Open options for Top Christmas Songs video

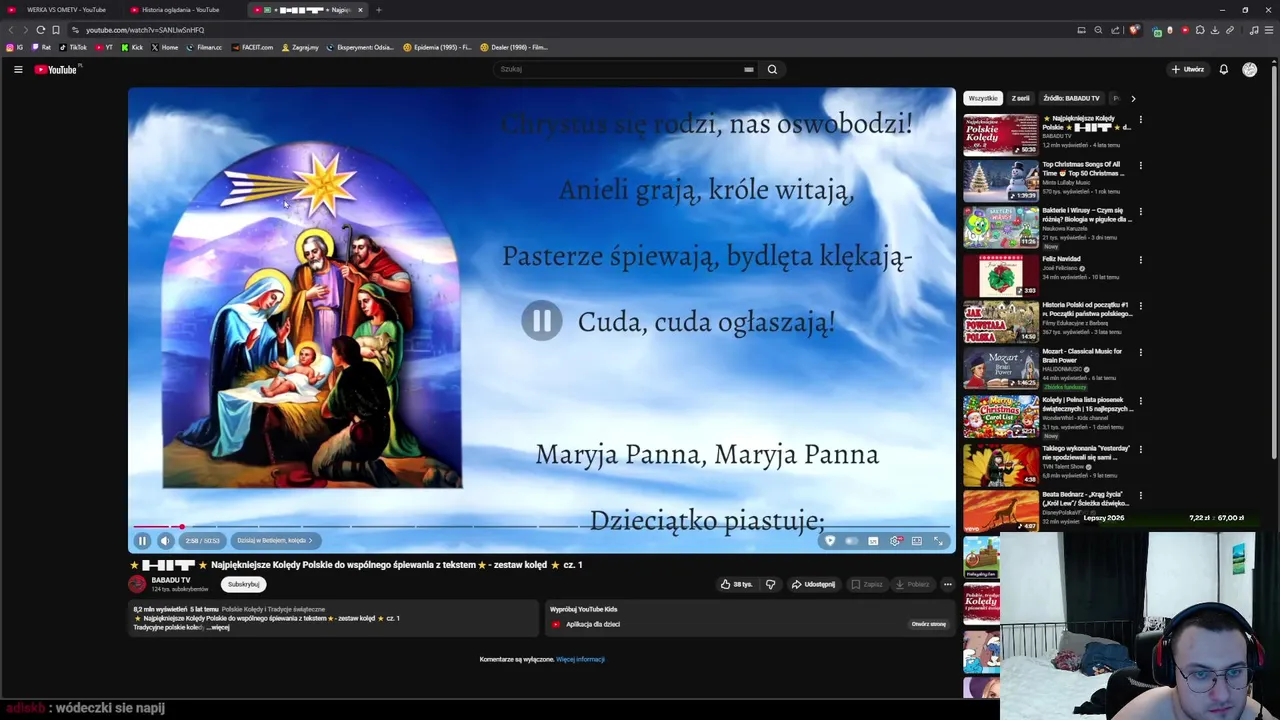[1140, 166]
